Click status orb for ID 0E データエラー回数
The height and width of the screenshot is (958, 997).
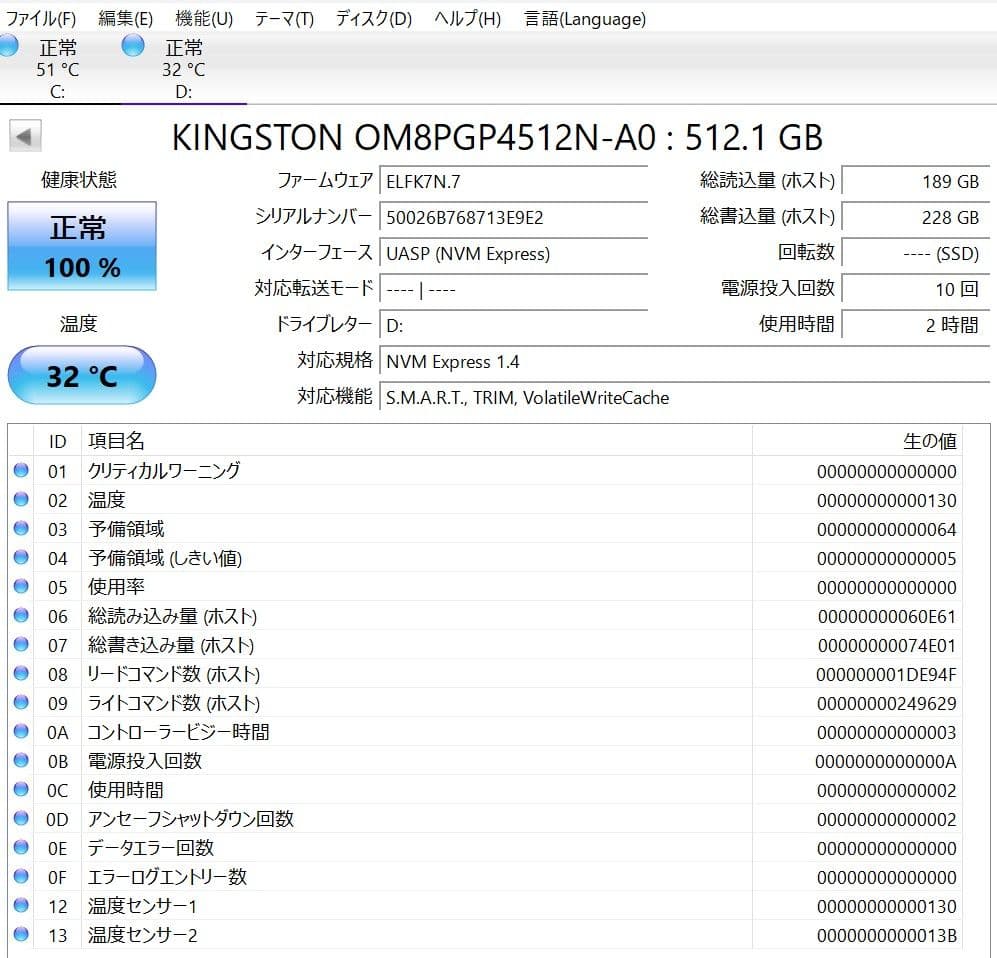tap(21, 847)
